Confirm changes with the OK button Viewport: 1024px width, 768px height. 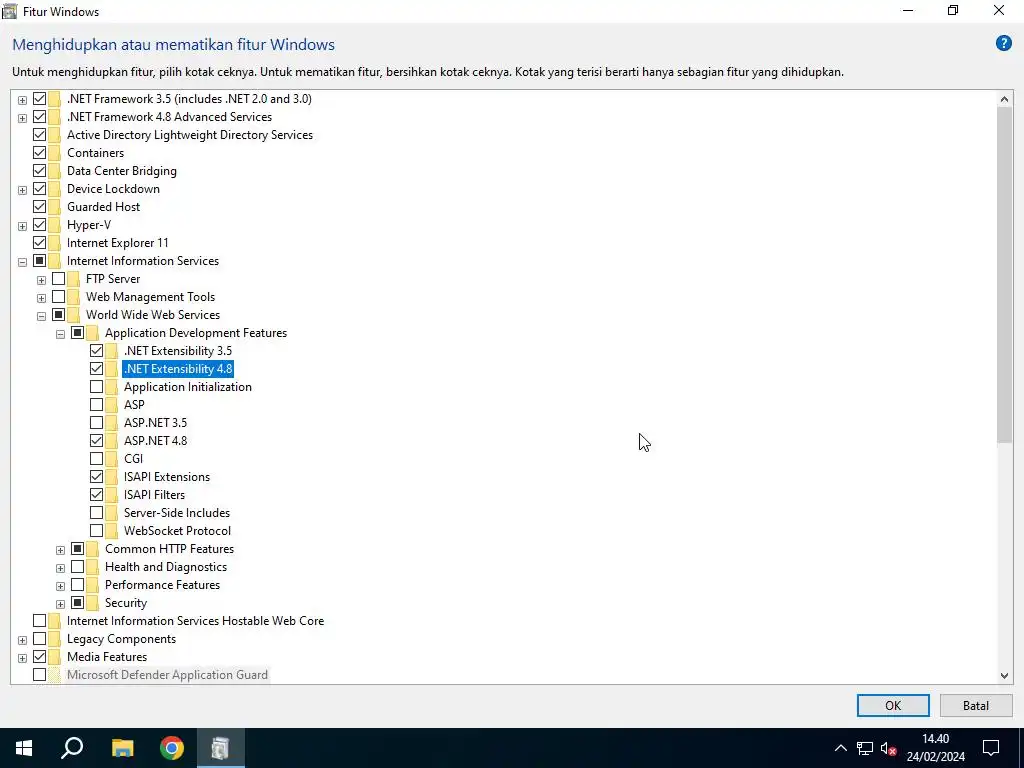tap(893, 705)
